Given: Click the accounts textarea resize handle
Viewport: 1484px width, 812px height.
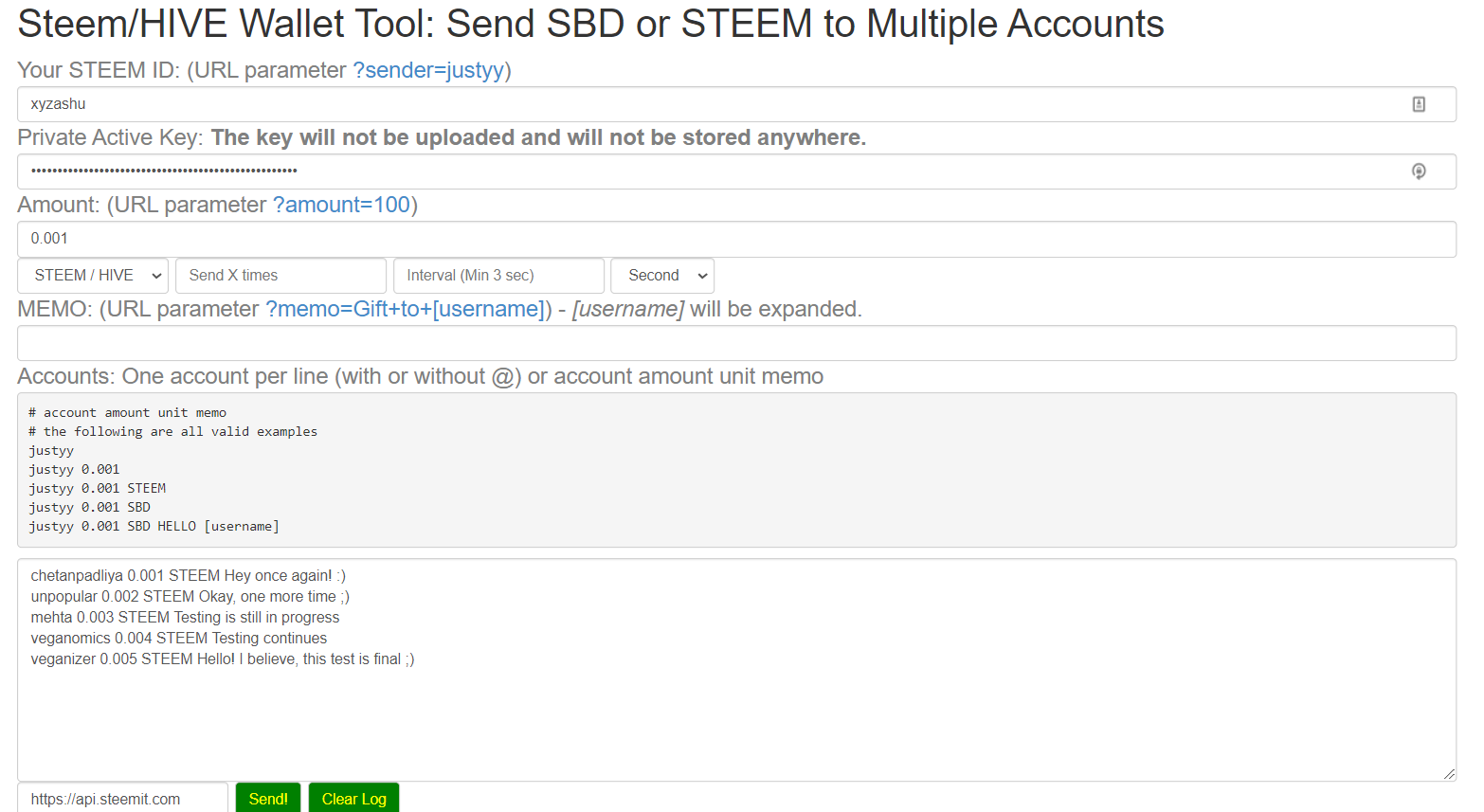Looking at the screenshot, I should coord(1449,774).
